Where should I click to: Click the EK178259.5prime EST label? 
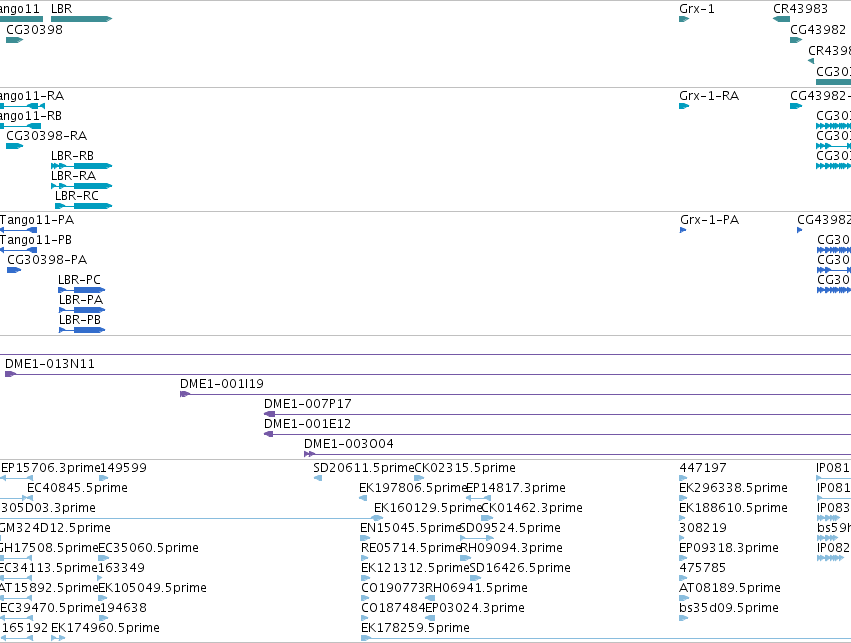coord(415,628)
